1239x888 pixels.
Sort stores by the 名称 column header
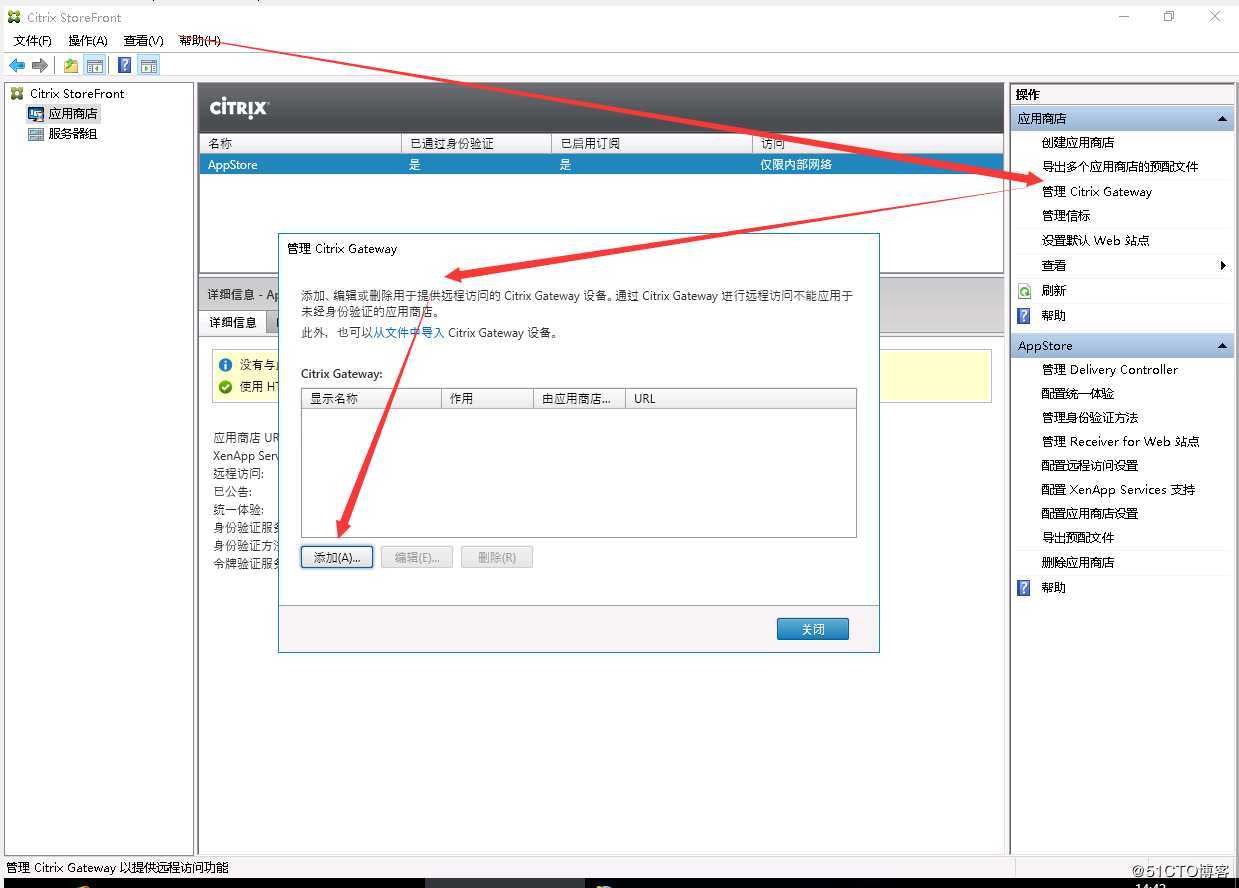[300, 144]
